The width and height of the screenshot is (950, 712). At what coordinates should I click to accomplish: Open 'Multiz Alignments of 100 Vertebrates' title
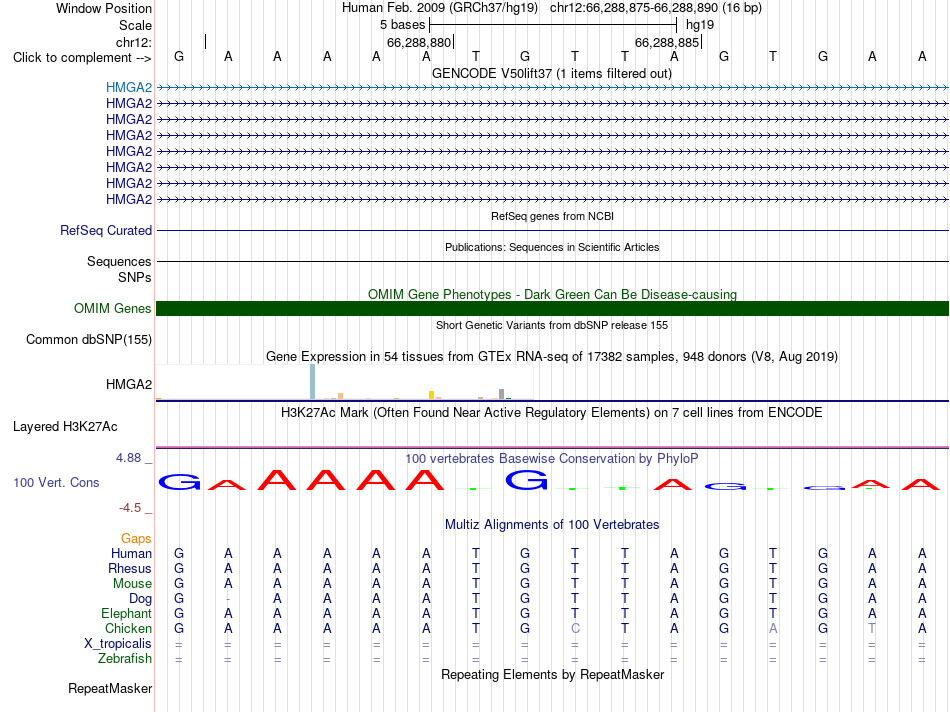coord(552,525)
